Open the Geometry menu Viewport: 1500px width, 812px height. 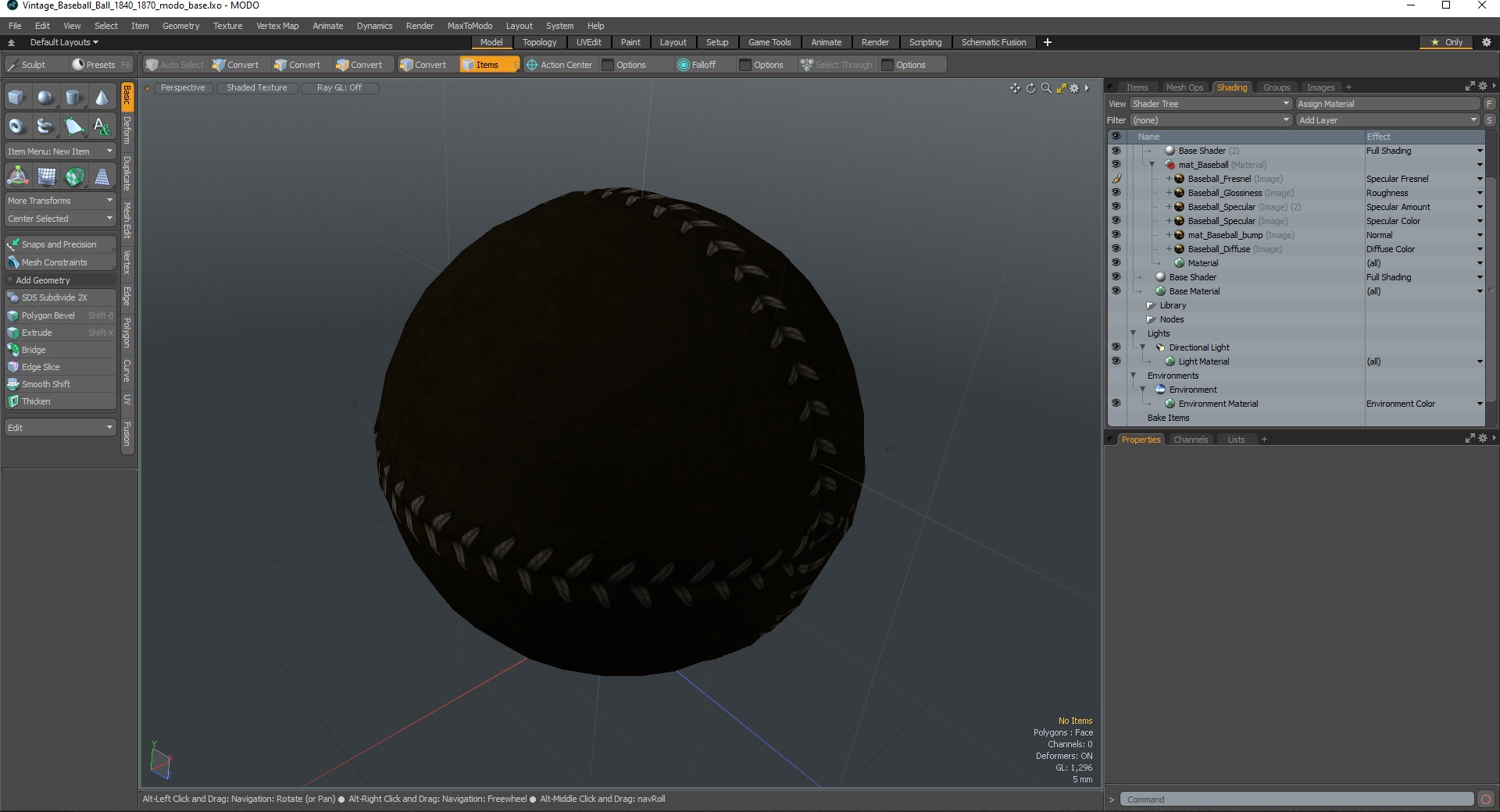coord(180,26)
